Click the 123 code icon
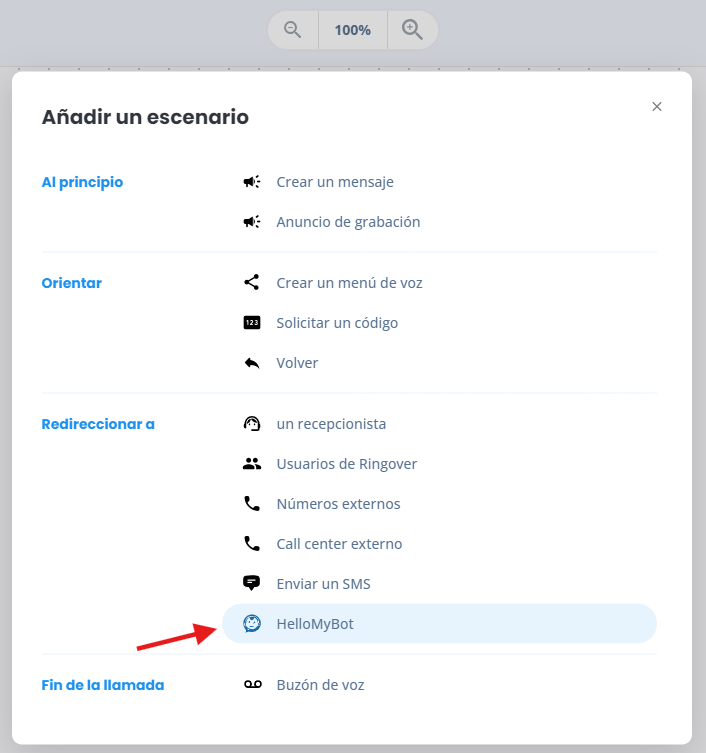This screenshot has height=753, width=706. pyautogui.click(x=252, y=323)
